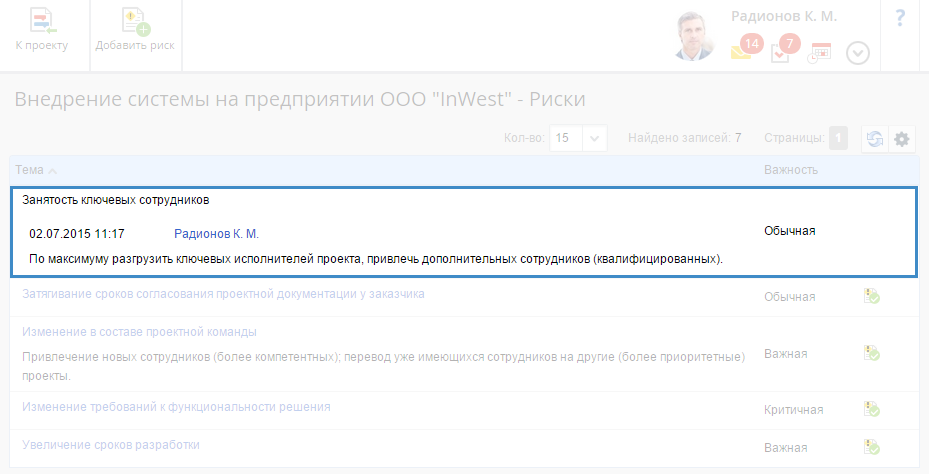The width and height of the screenshot is (929, 474).
Task: Open messages envelope with 14 badge
Action: coord(743,51)
